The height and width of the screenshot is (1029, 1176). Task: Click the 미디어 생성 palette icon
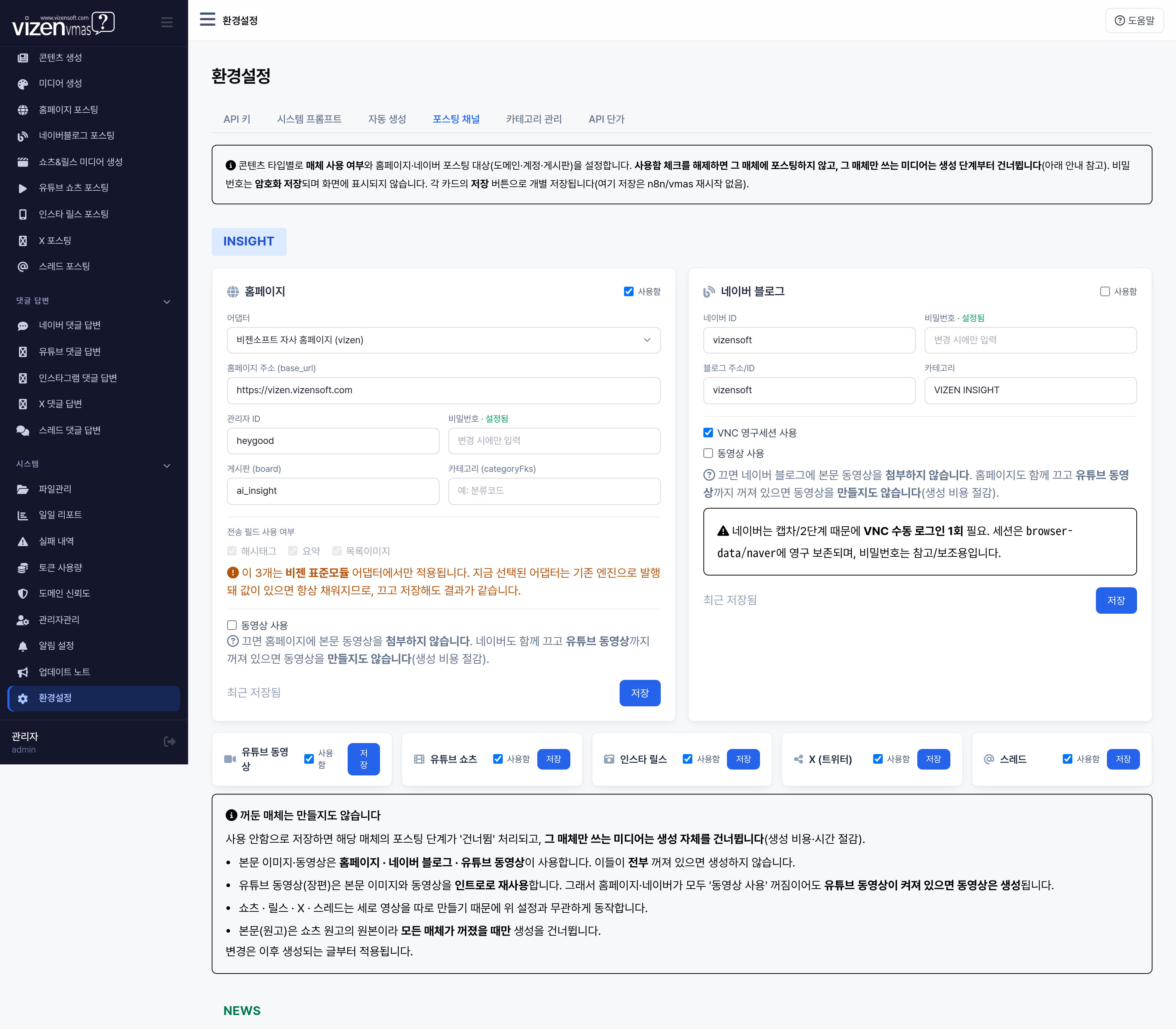tap(23, 84)
